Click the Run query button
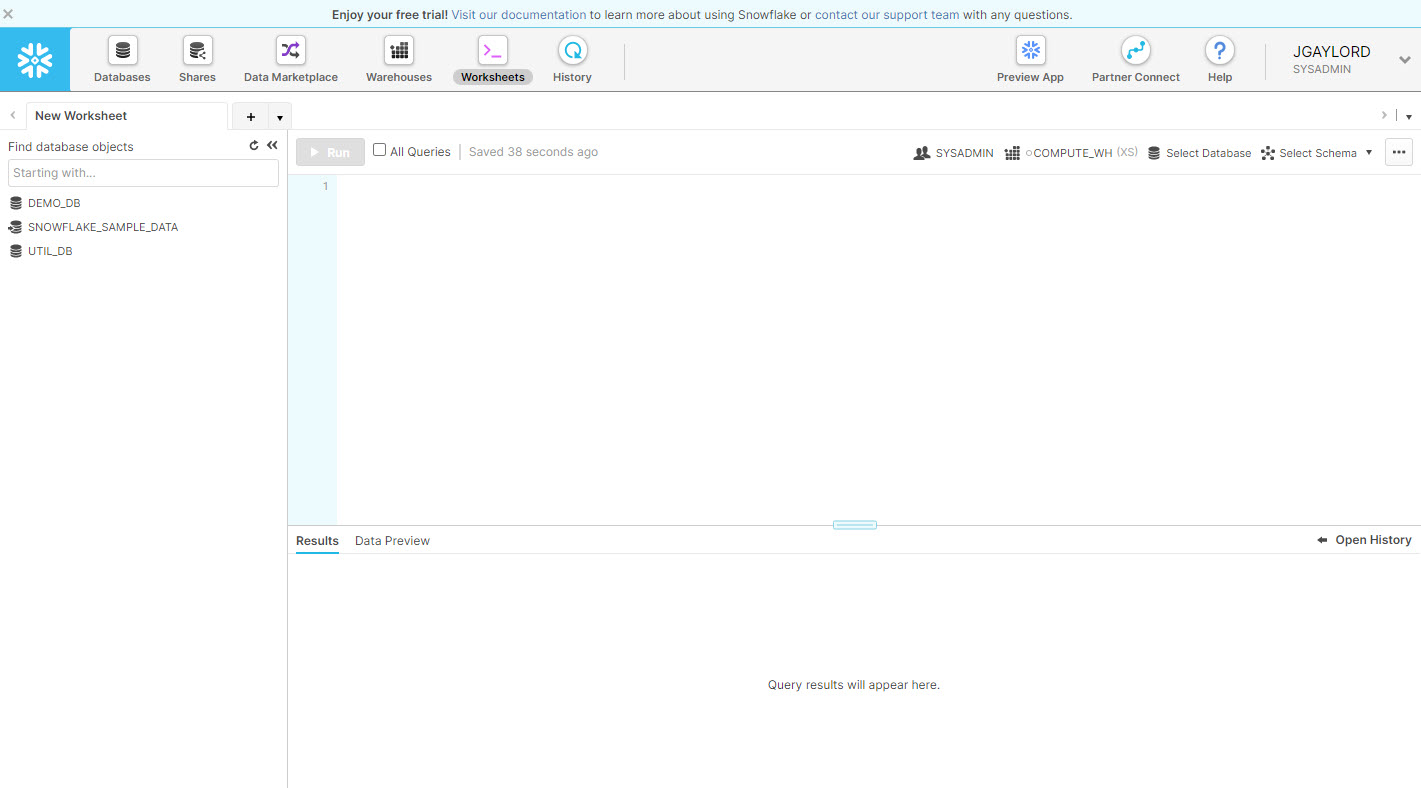 (330, 152)
